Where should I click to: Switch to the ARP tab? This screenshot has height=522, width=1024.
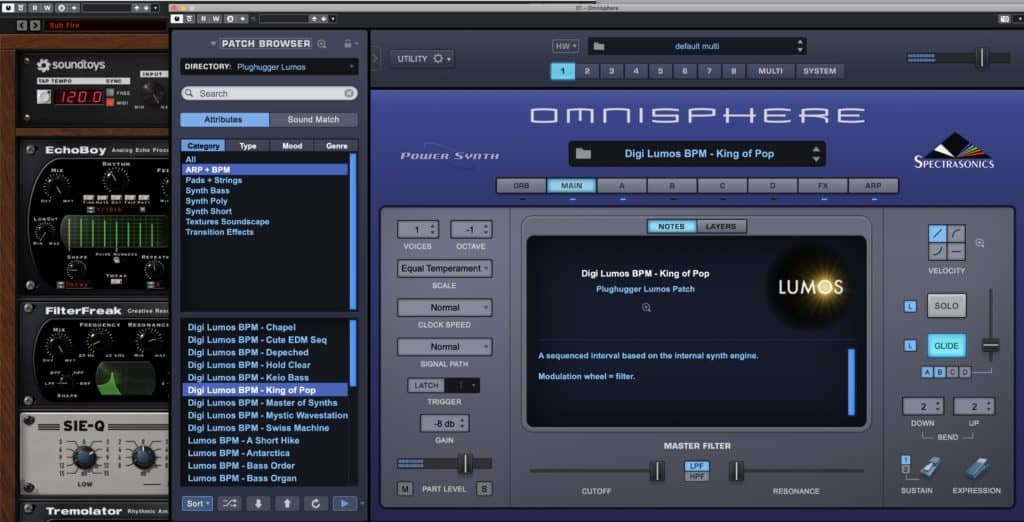coord(873,186)
